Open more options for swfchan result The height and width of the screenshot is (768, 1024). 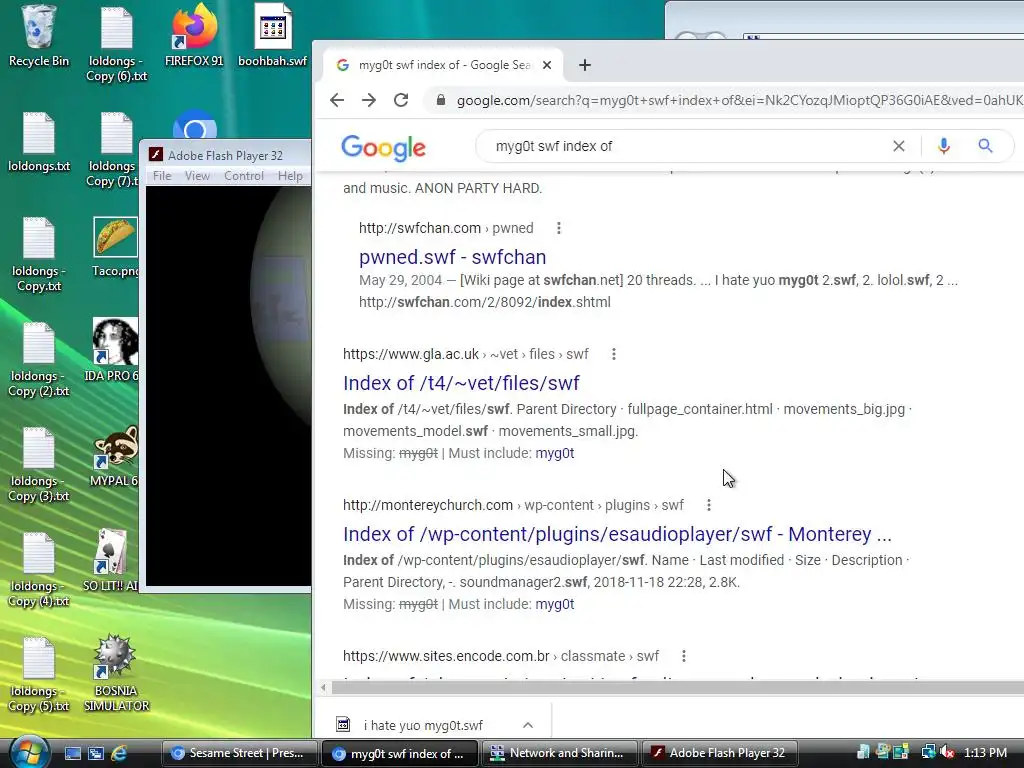pos(558,228)
